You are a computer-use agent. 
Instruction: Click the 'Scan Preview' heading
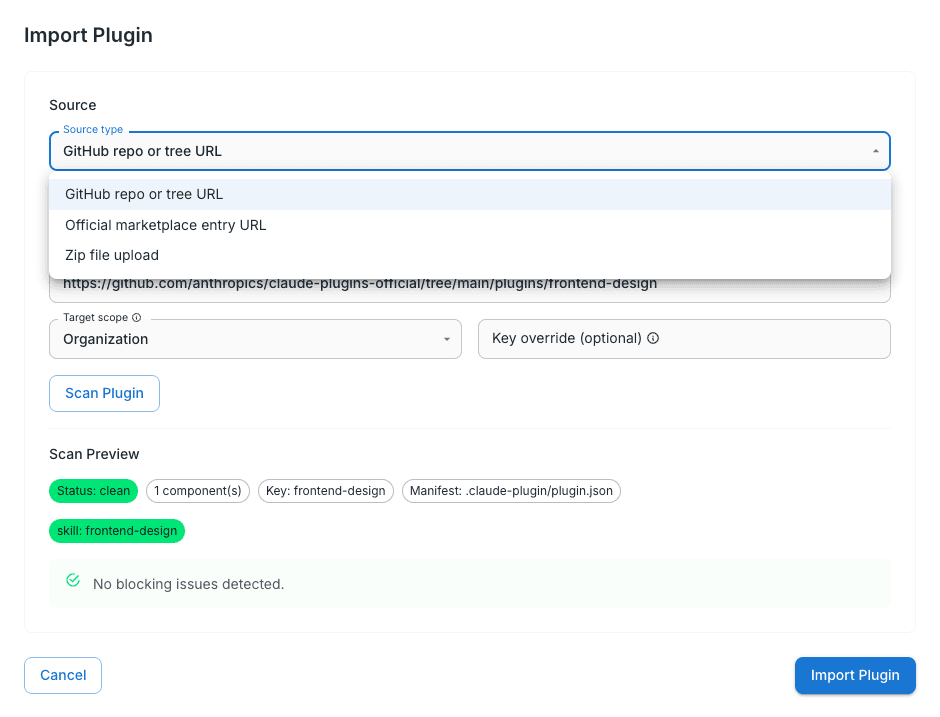94,454
